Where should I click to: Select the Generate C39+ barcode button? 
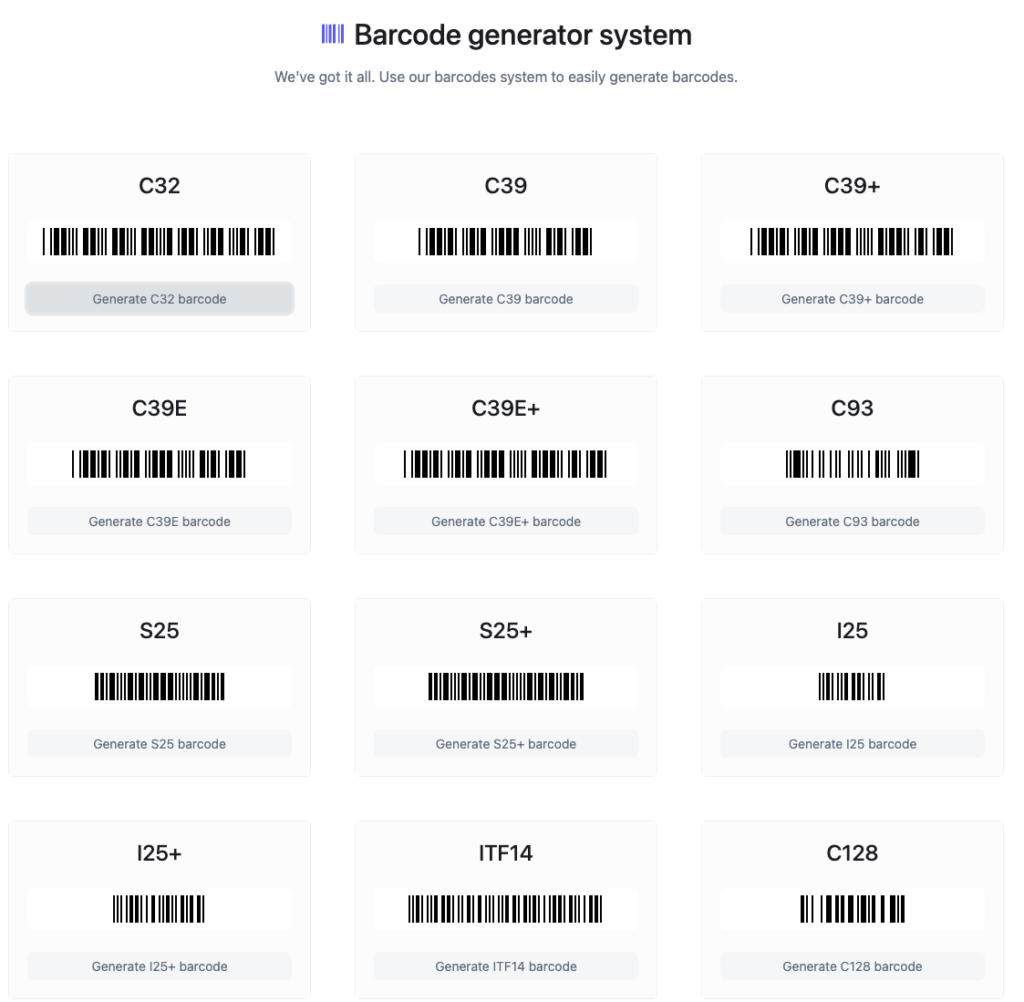pyautogui.click(x=852, y=299)
